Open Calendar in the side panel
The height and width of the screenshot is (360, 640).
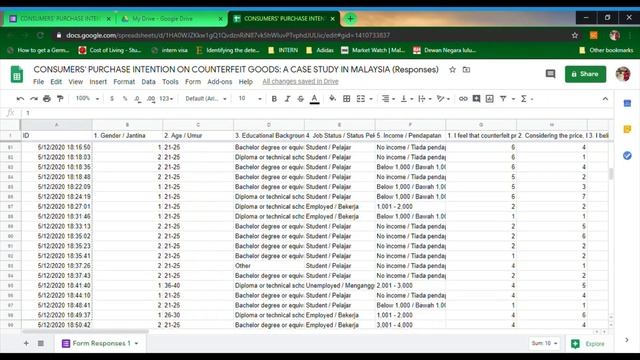click(x=627, y=104)
